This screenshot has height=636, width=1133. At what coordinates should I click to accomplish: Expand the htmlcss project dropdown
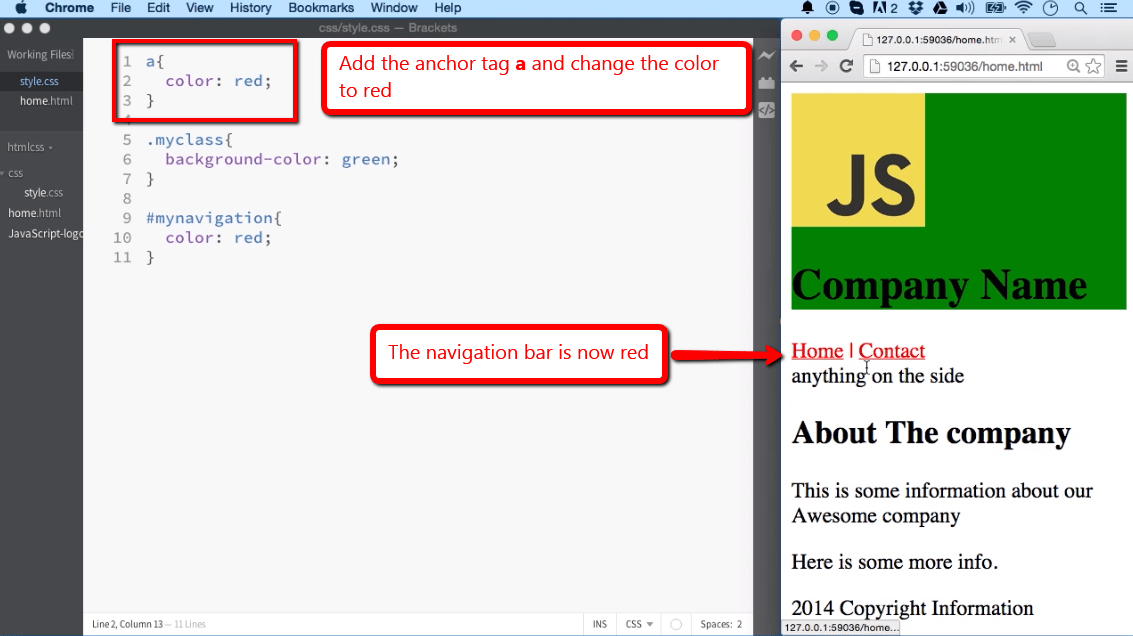click(30, 147)
